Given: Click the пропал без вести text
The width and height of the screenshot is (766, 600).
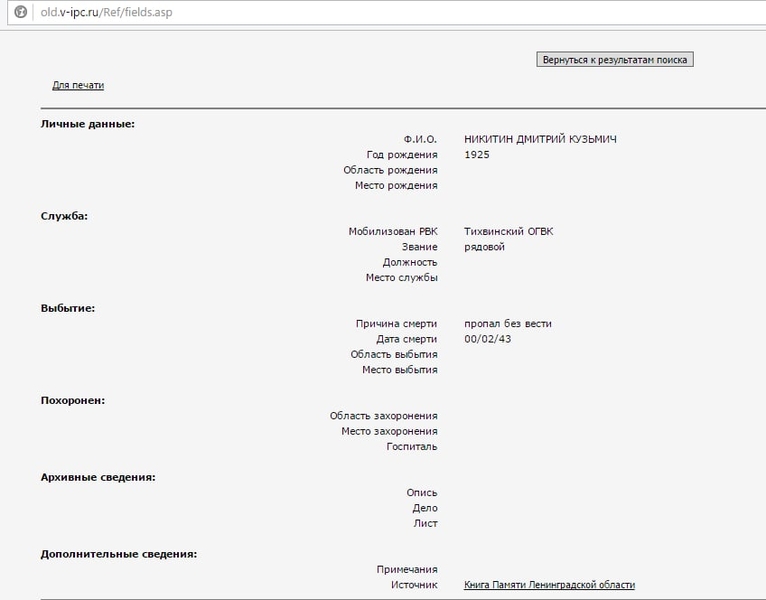Looking at the screenshot, I should point(508,323).
